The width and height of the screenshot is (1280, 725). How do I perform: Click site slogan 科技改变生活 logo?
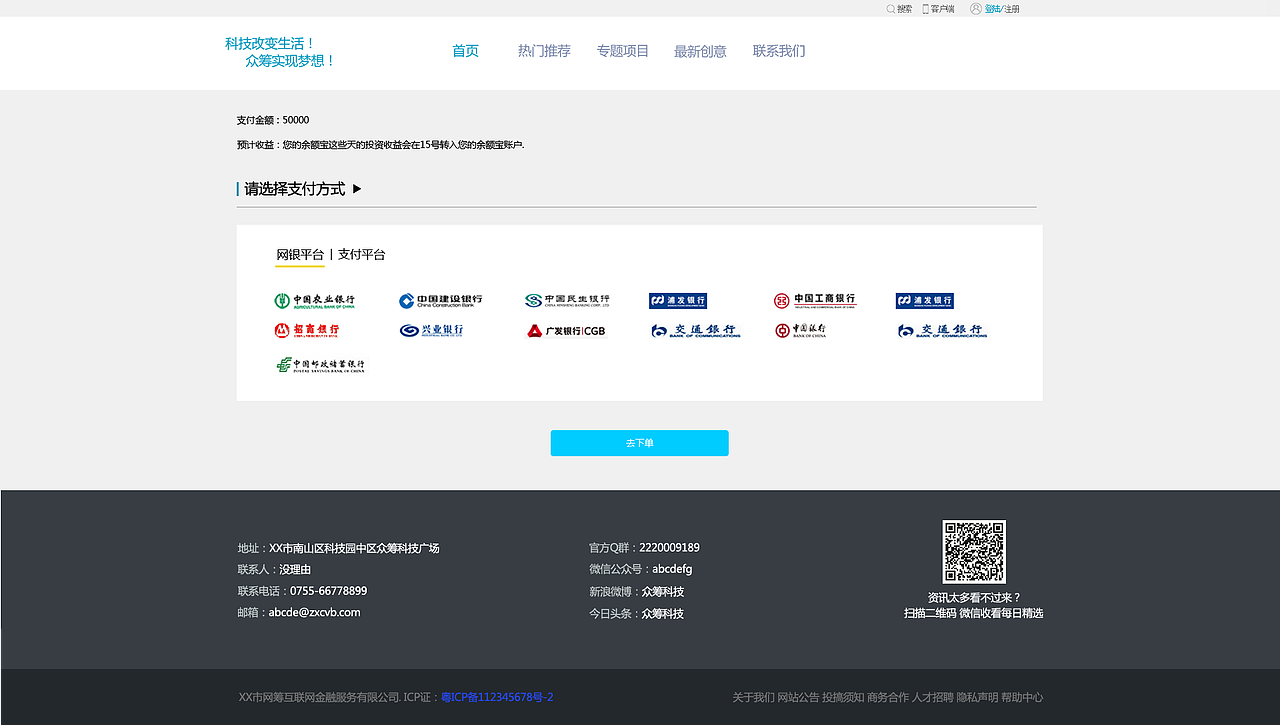coord(279,52)
